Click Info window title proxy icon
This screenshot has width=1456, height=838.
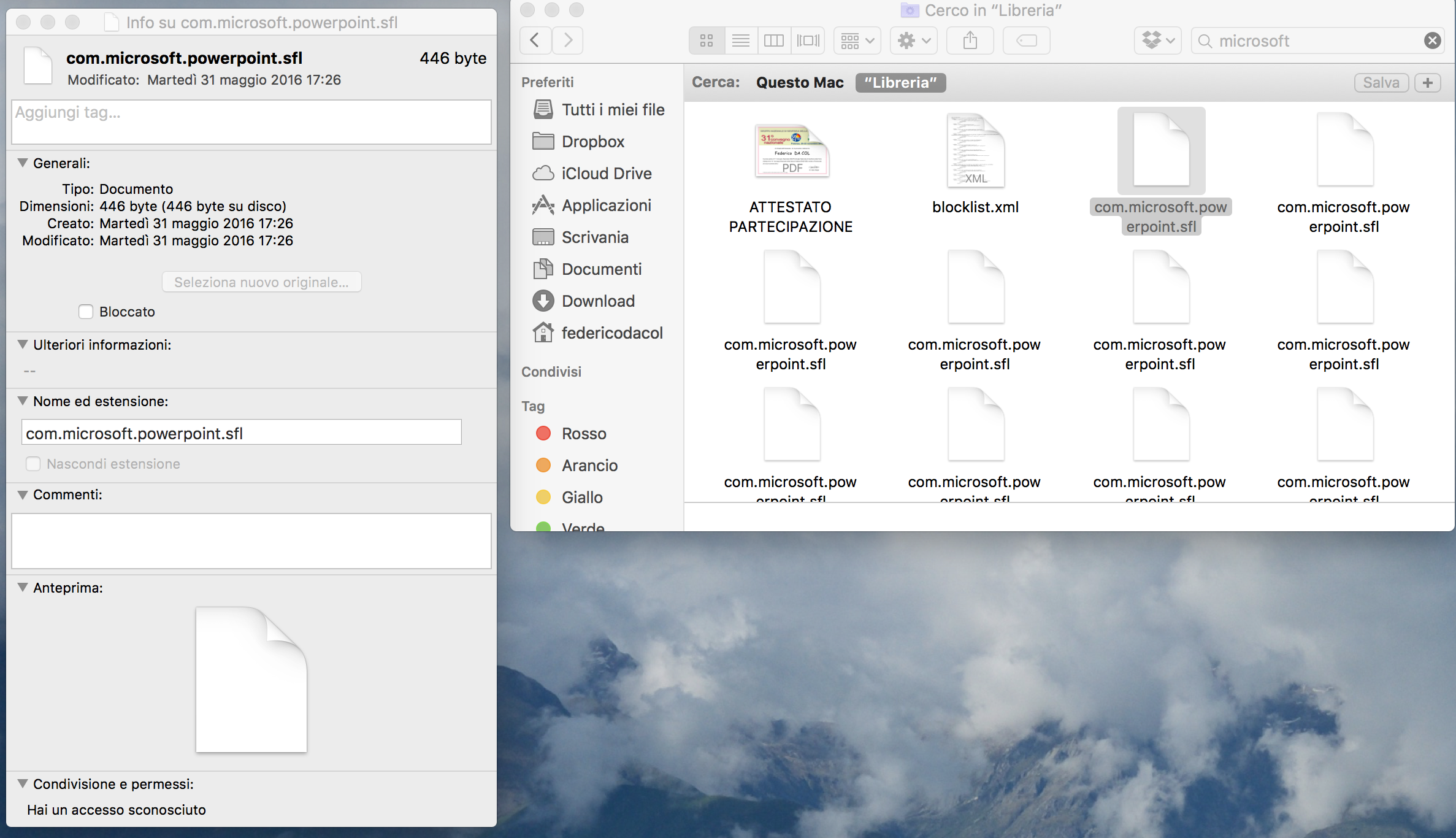(112, 23)
